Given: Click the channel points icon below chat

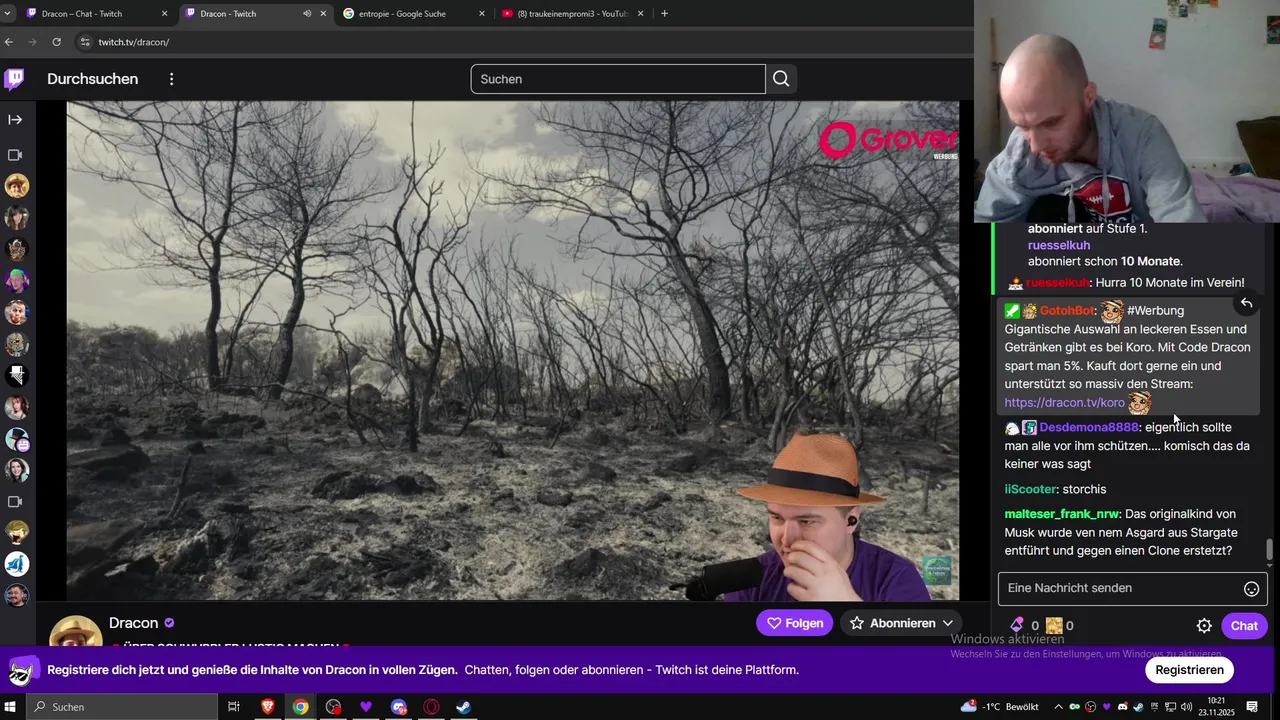Looking at the screenshot, I should click(x=1053, y=626).
